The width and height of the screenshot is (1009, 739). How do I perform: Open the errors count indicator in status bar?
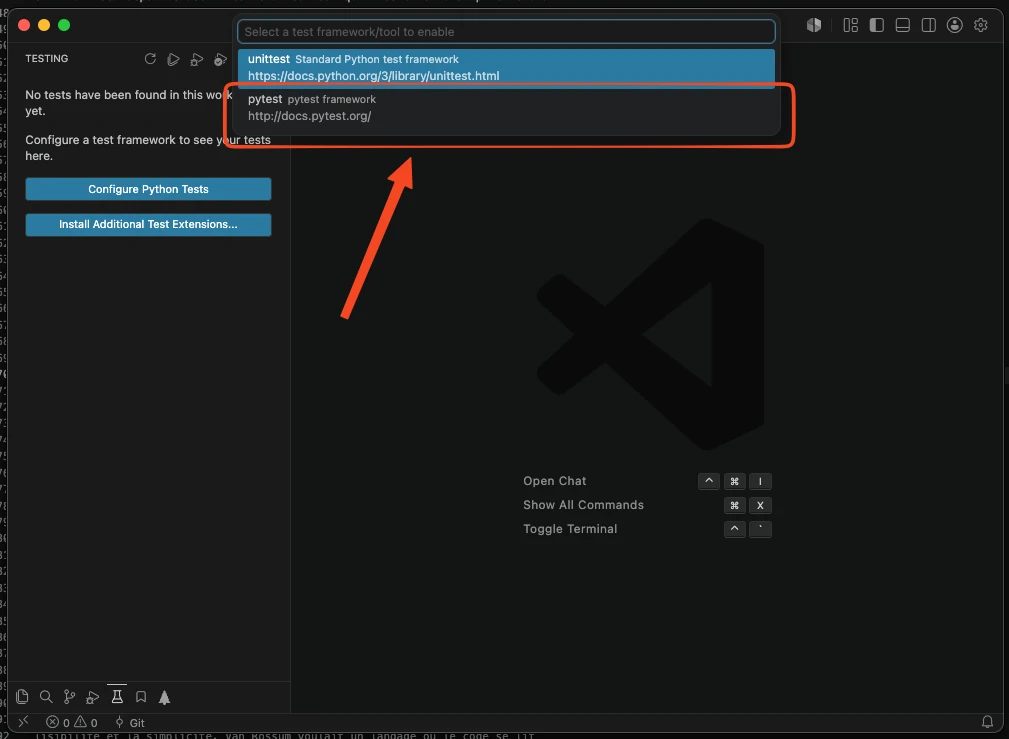(x=58, y=722)
